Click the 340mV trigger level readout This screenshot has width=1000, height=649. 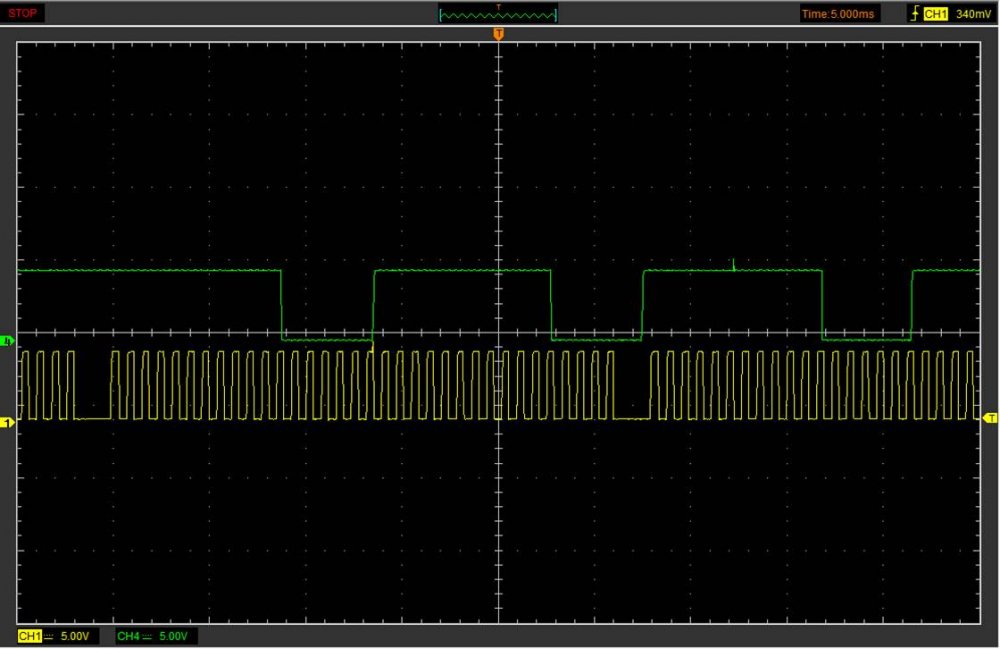(x=973, y=14)
